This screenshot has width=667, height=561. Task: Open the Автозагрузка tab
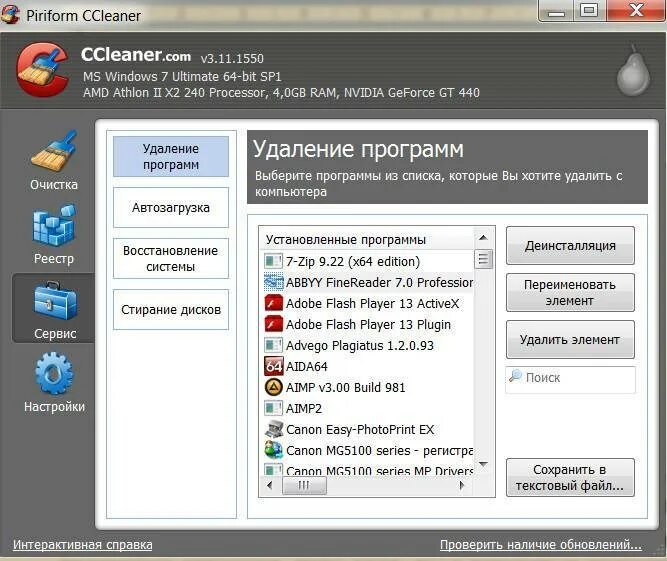pos(171,208)
